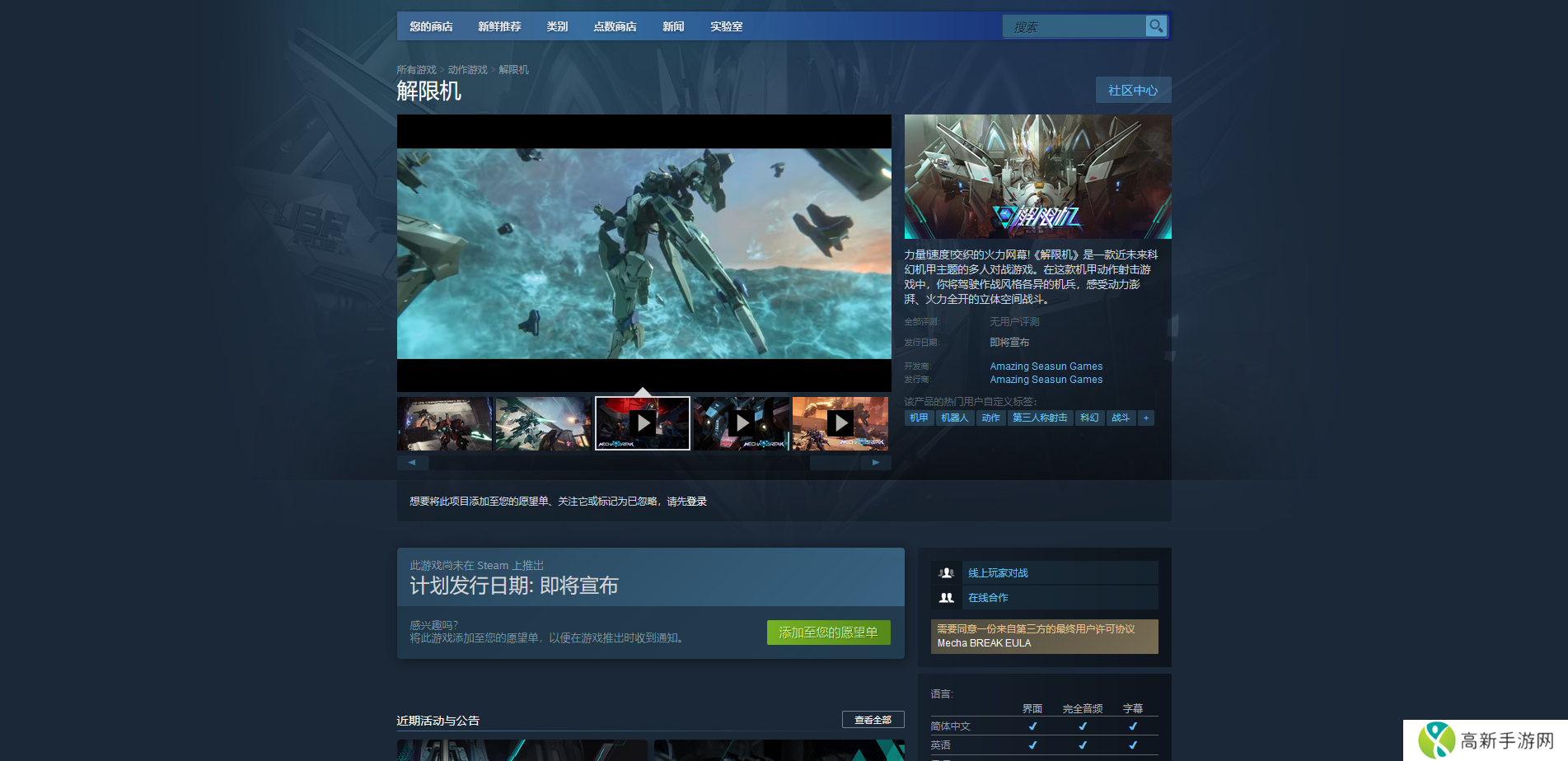Expand the 类别 categories menu
Image resolution: width=1568 pixels, height=761 pixels.
point(557,26)
